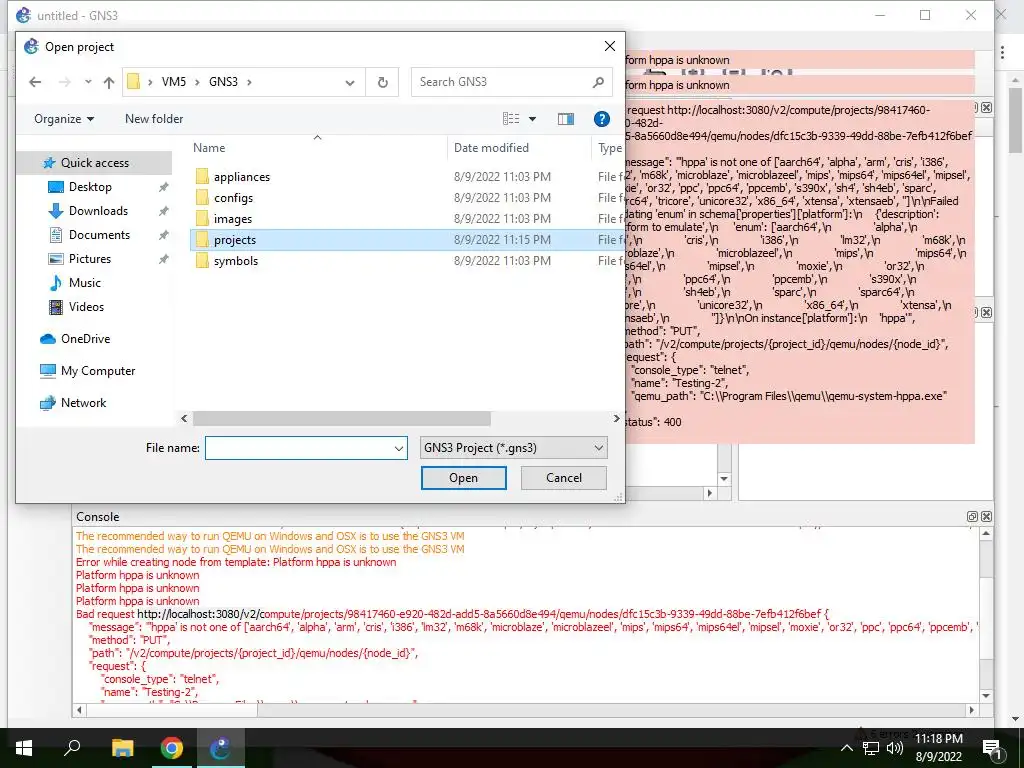Open OneDrive in sidebar
This screenshot has height=768, width=1024.
tap(85, 339)
